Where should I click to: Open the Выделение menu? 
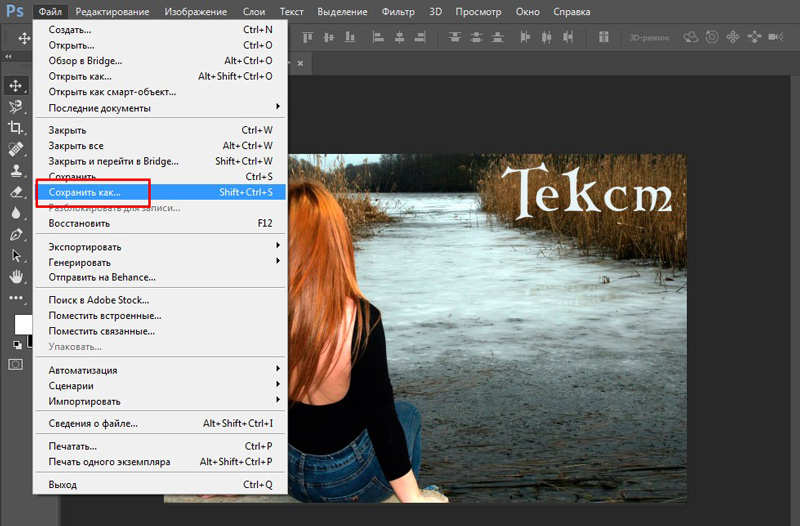[342, 11]
